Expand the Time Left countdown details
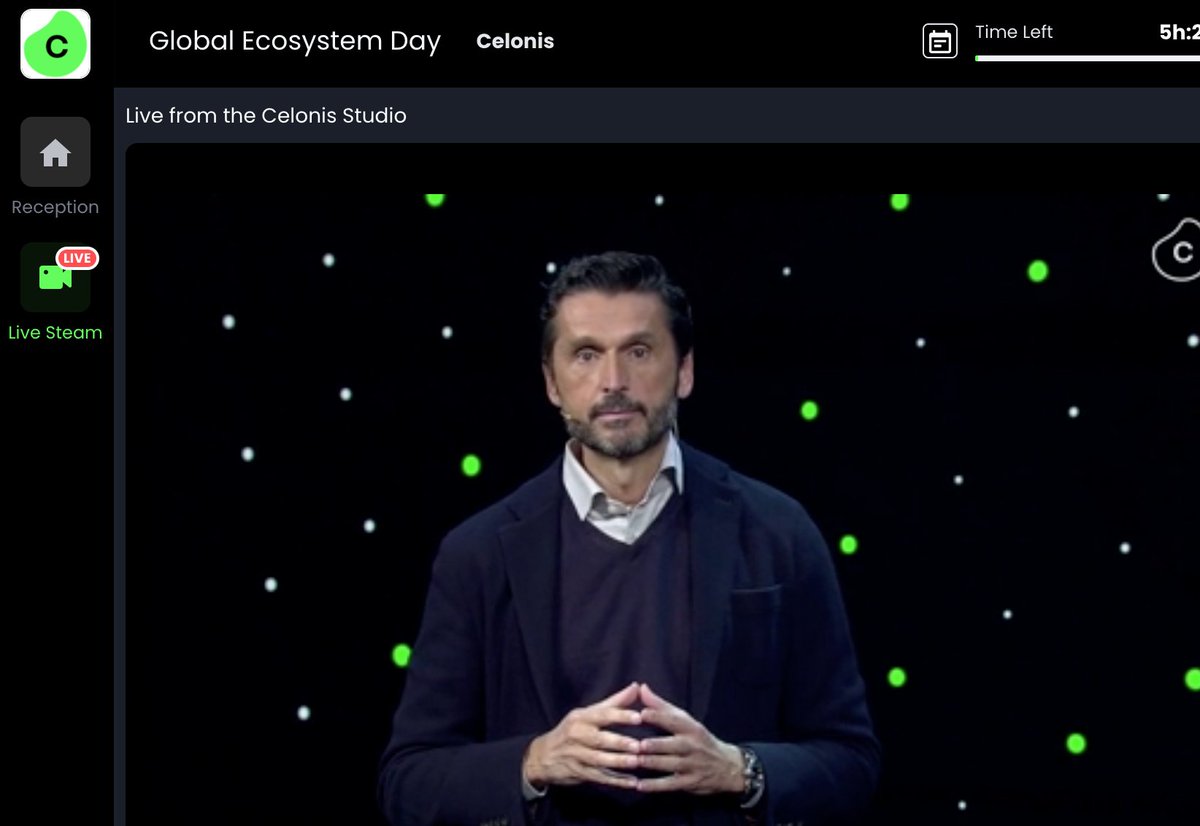1200x826 pixels. click(1013, 31)
